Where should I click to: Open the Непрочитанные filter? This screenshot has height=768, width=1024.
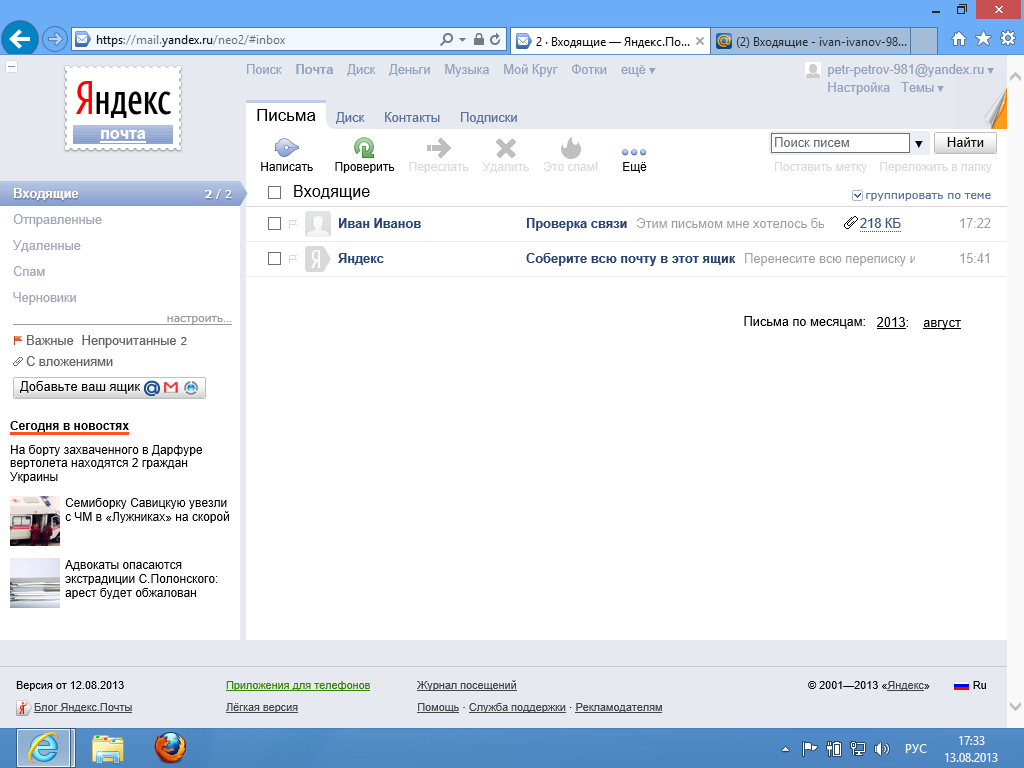pyautogui.click(x=134, y=341)
